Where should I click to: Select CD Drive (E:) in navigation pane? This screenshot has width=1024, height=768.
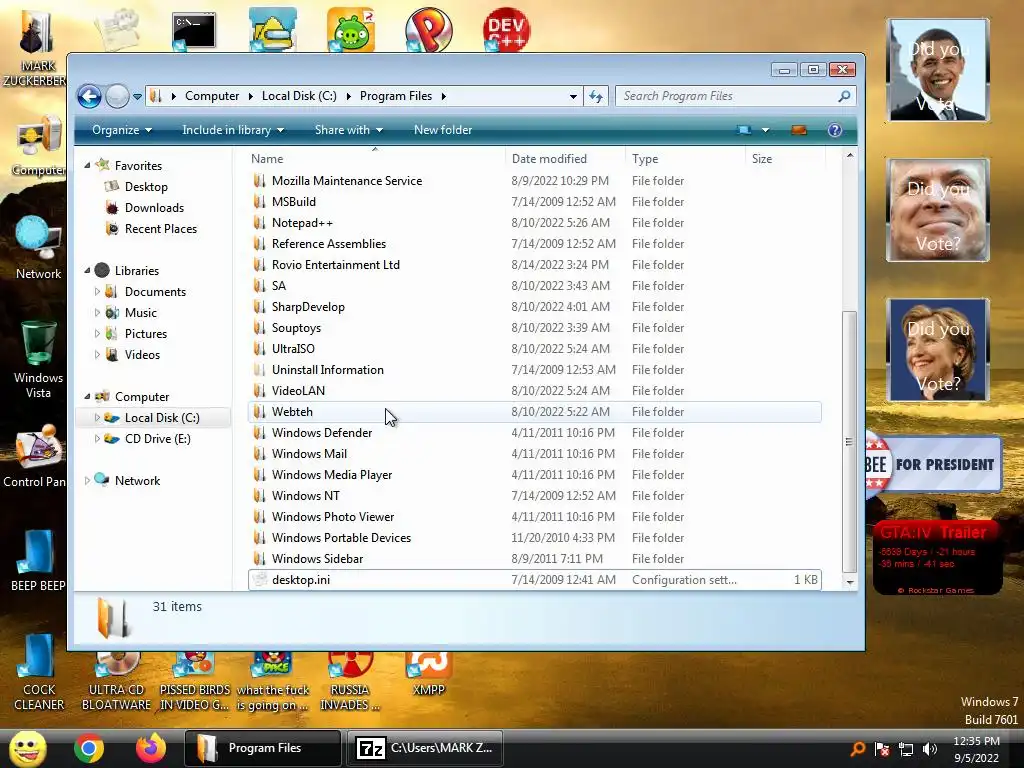[157, 439]
